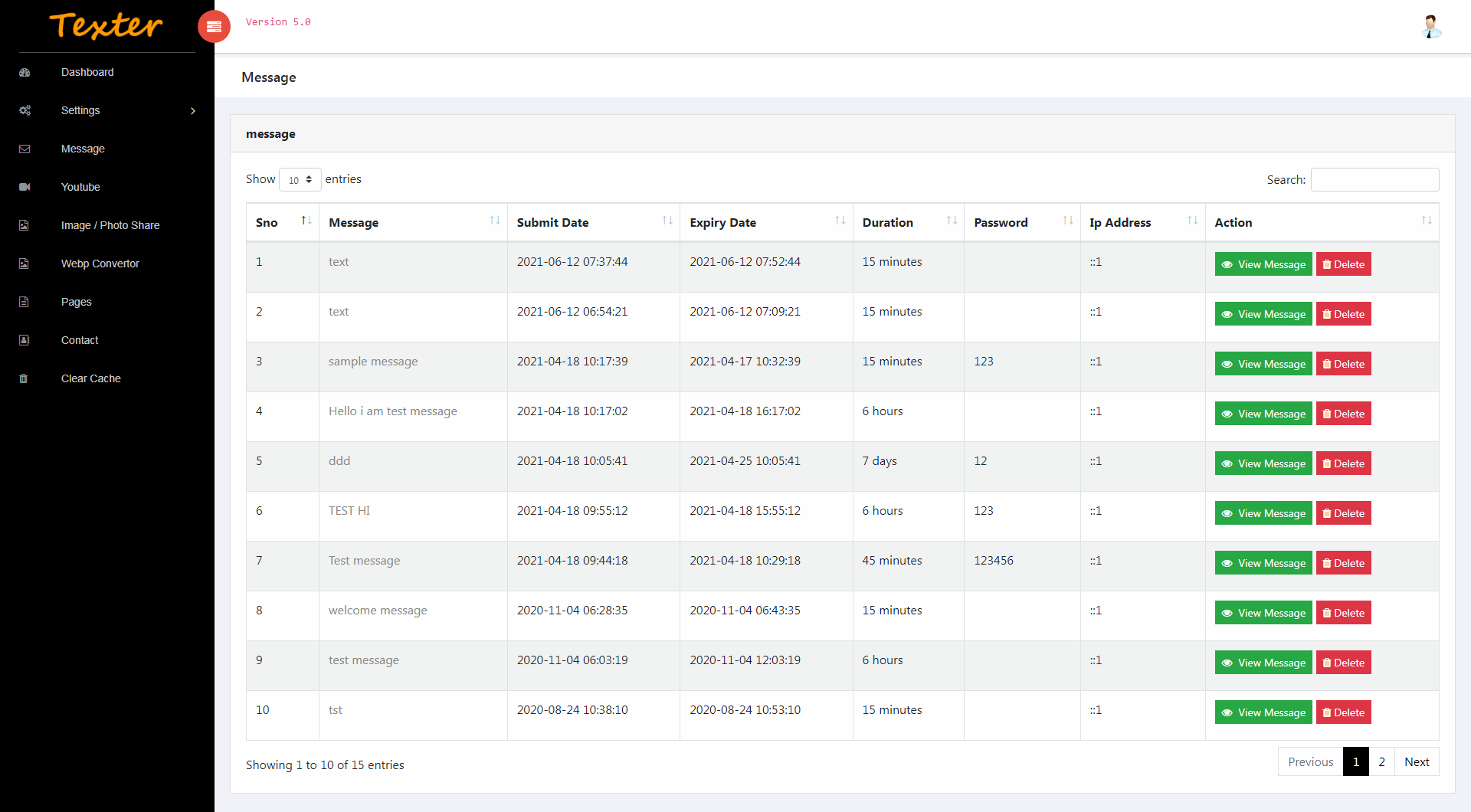Screen dimensions: 1471x812
Task: Click the Dashboard gauge icon in sidebar
Action: 25,73
